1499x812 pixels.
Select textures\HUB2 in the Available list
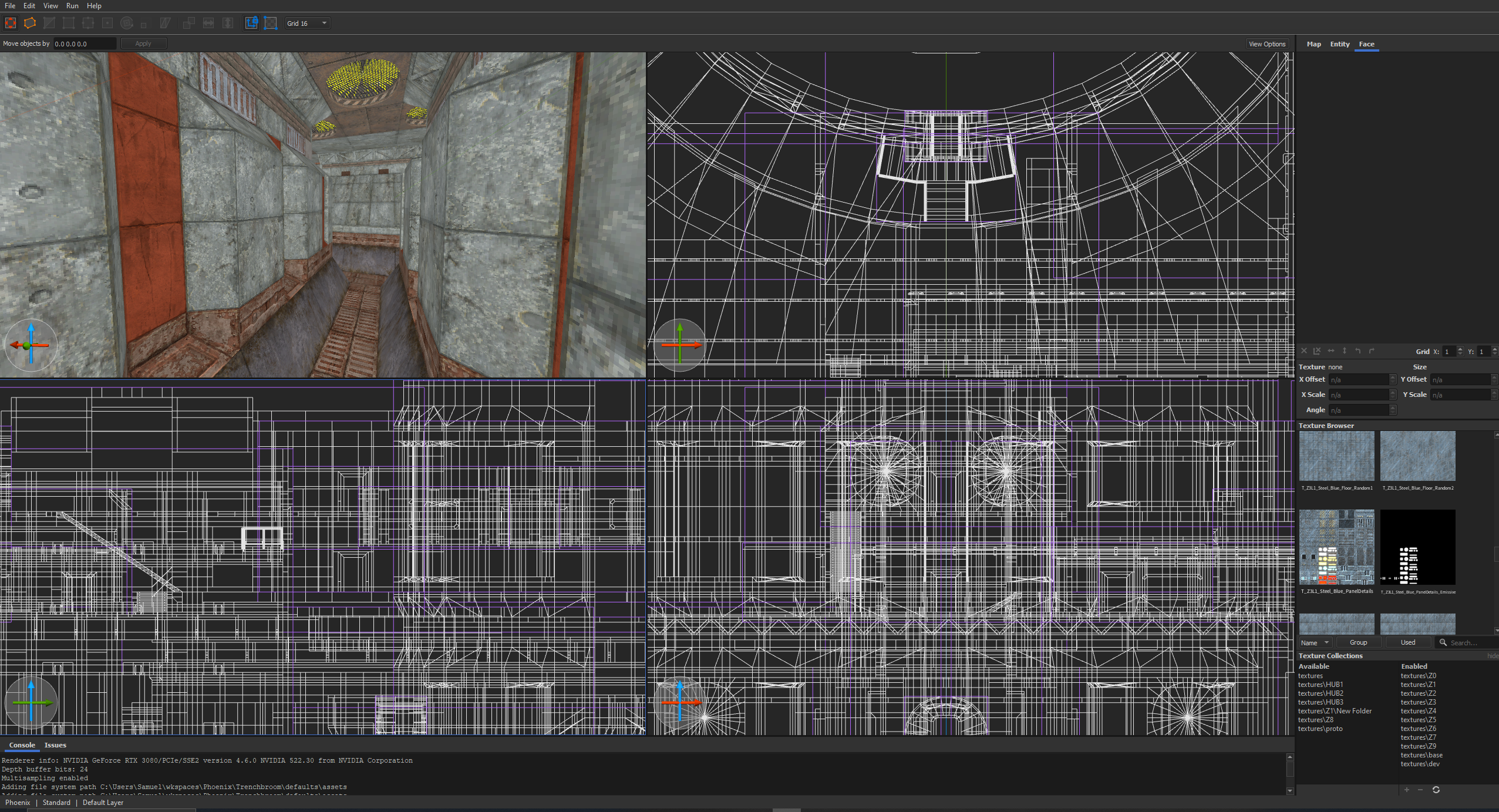pyautogui.click(x=1321, y=693)
